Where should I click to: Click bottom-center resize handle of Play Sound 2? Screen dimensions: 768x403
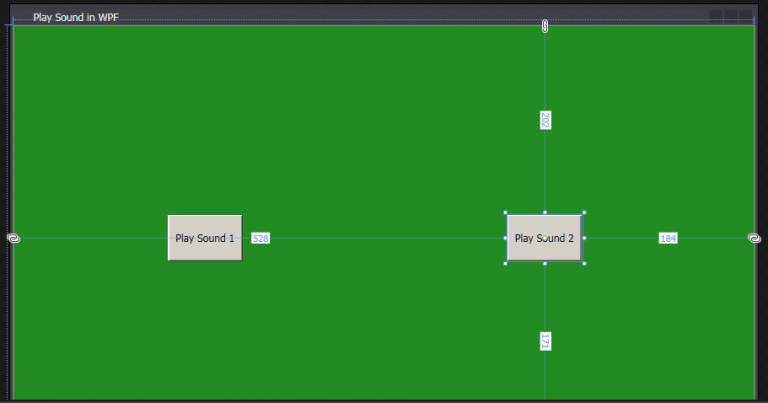545,263
